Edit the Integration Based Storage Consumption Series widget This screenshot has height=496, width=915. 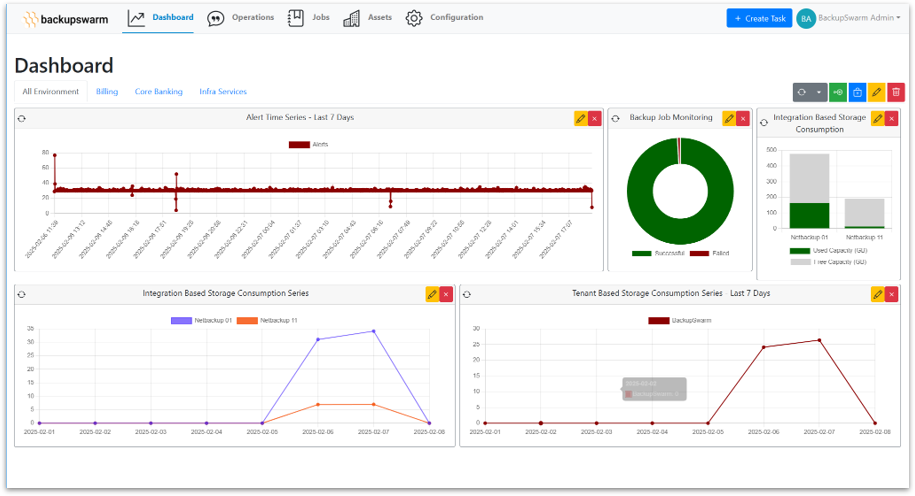(432, 294)
